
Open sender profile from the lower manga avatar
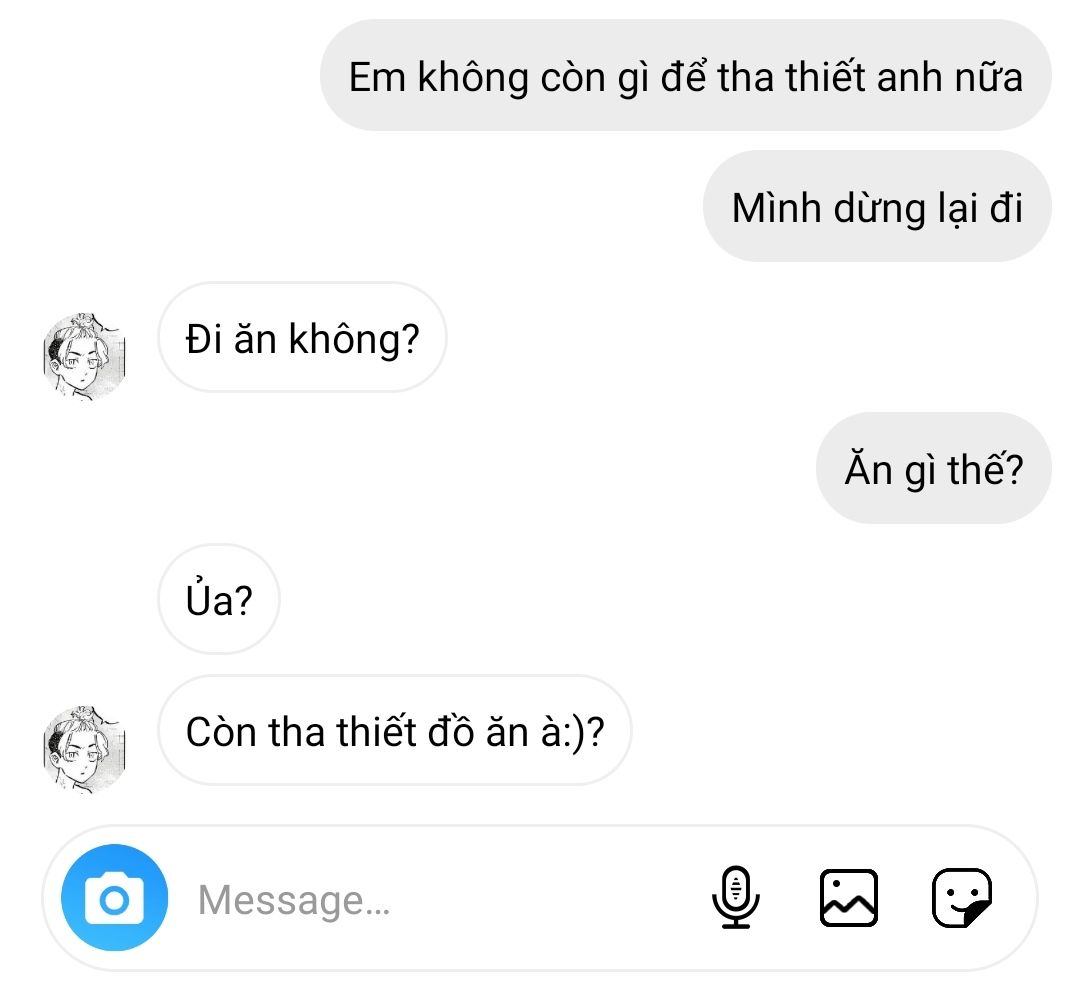coord(85,749)
